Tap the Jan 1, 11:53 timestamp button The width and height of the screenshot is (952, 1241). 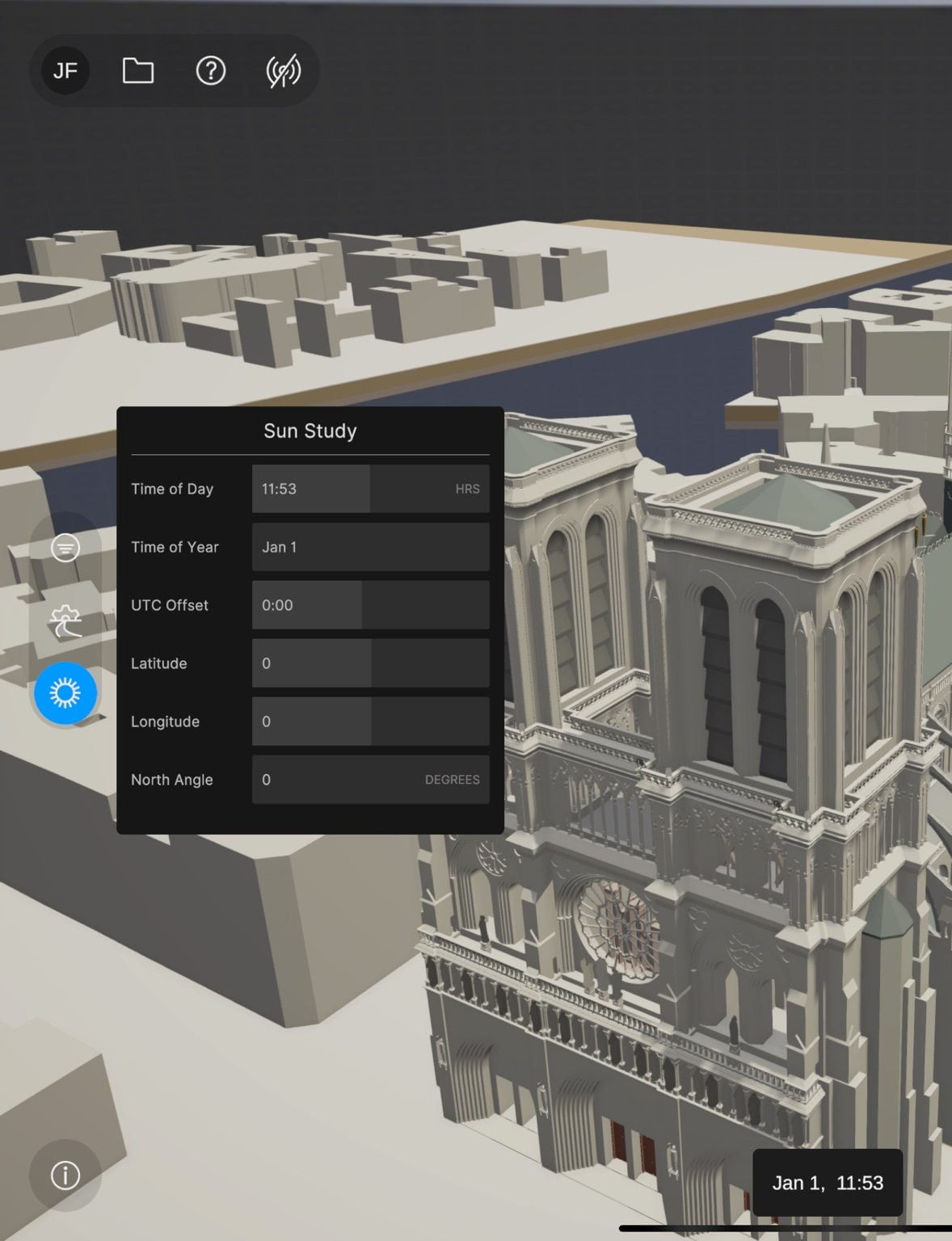[x=828, y=1183]
